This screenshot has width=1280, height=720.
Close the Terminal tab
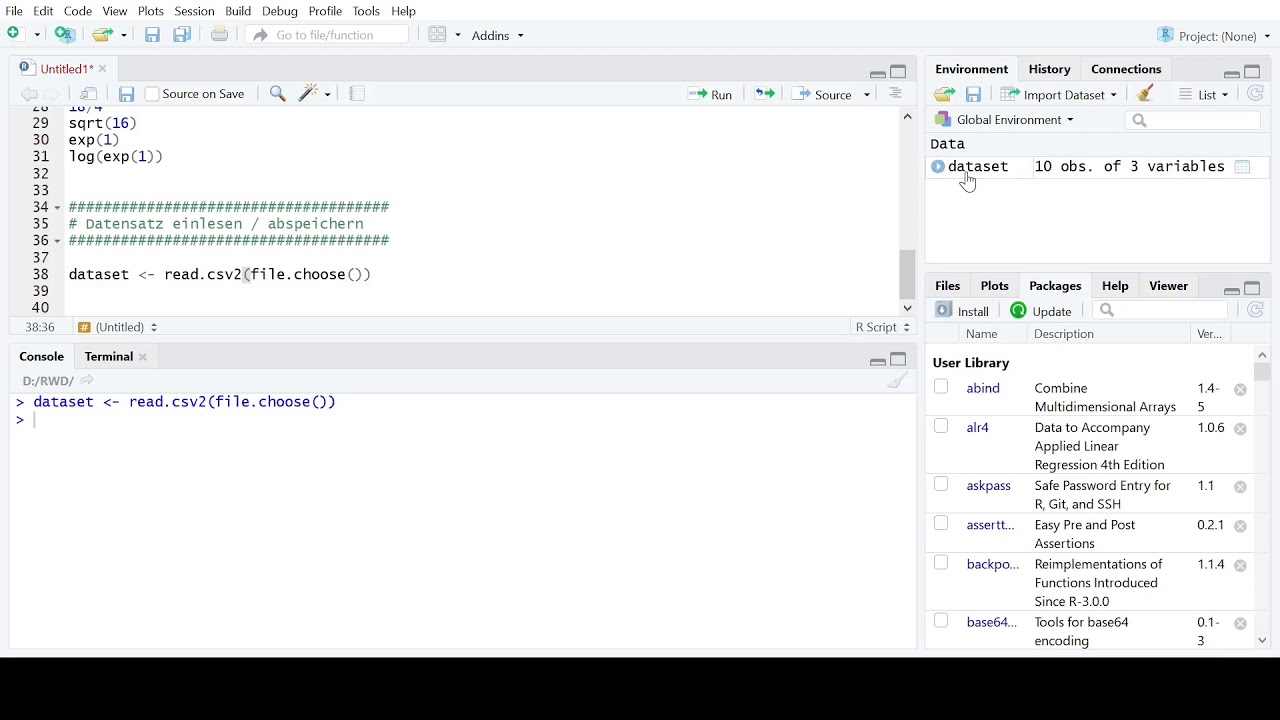point(143,357)
